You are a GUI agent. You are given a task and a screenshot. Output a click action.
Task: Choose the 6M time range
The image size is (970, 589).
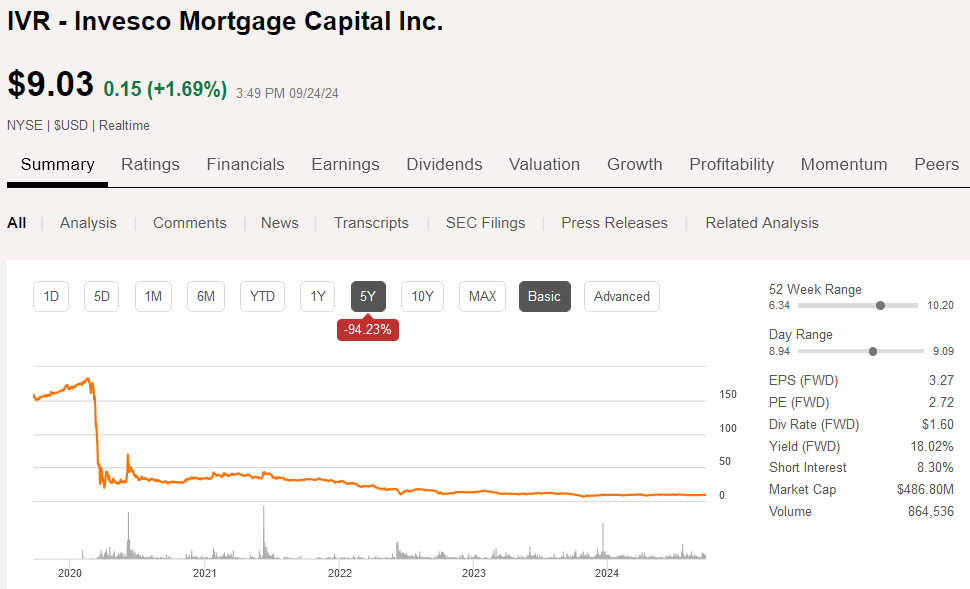coord(205,296)
